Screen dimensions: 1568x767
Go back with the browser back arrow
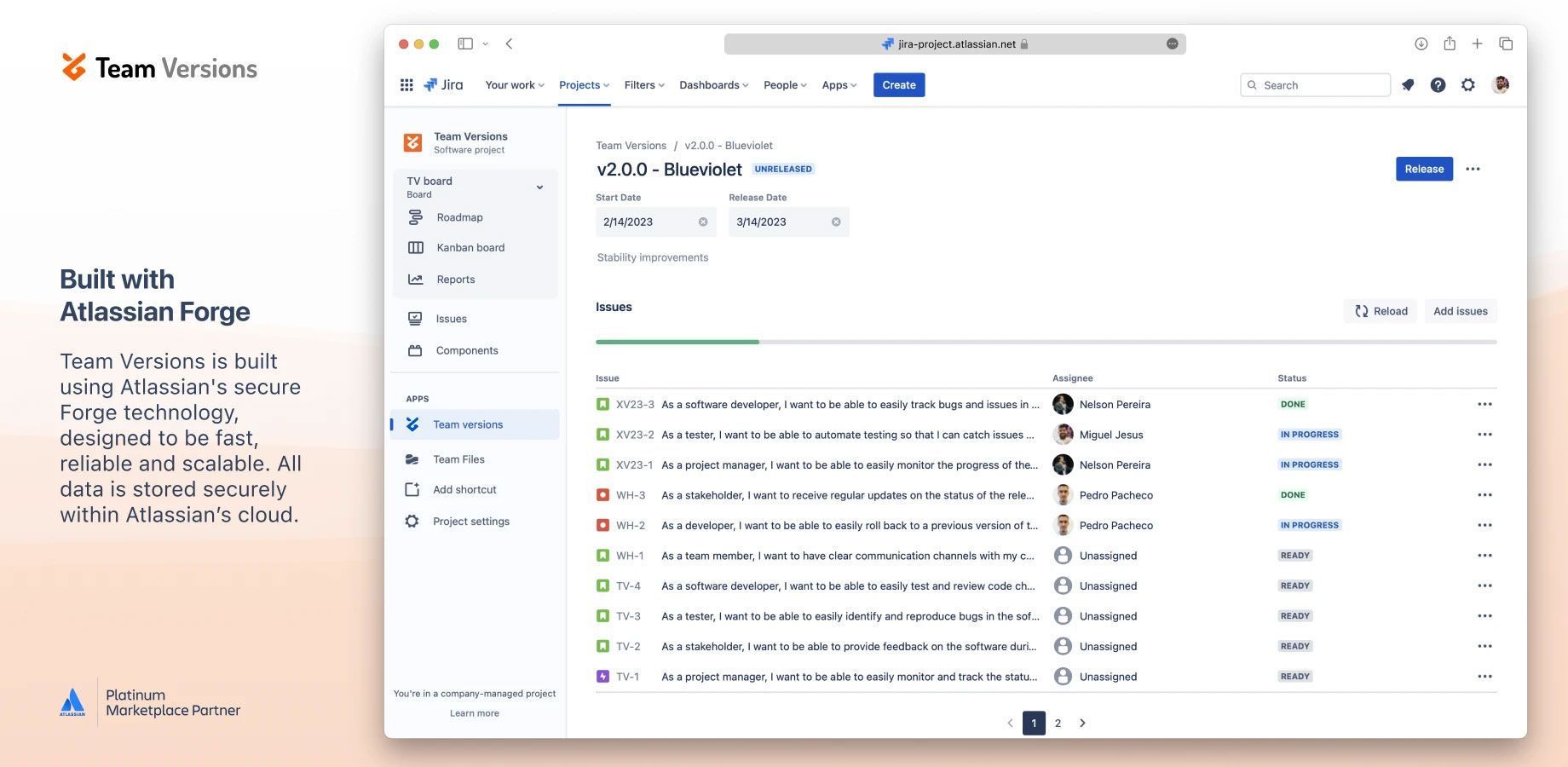point(509,43)
